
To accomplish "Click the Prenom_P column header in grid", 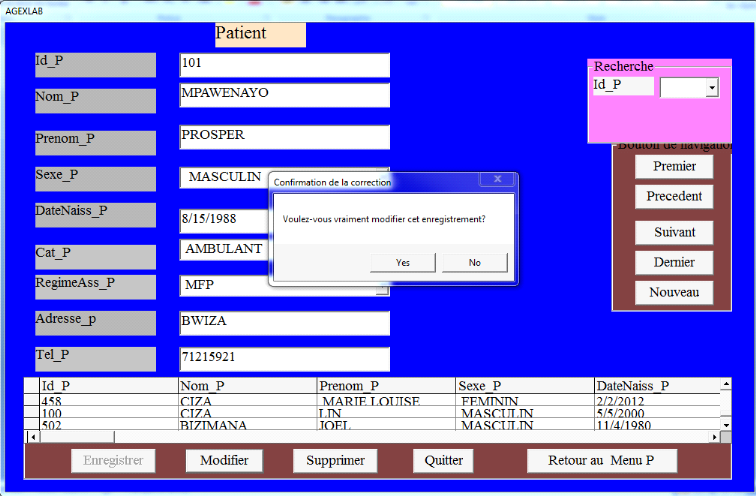I will click(387, 386).
